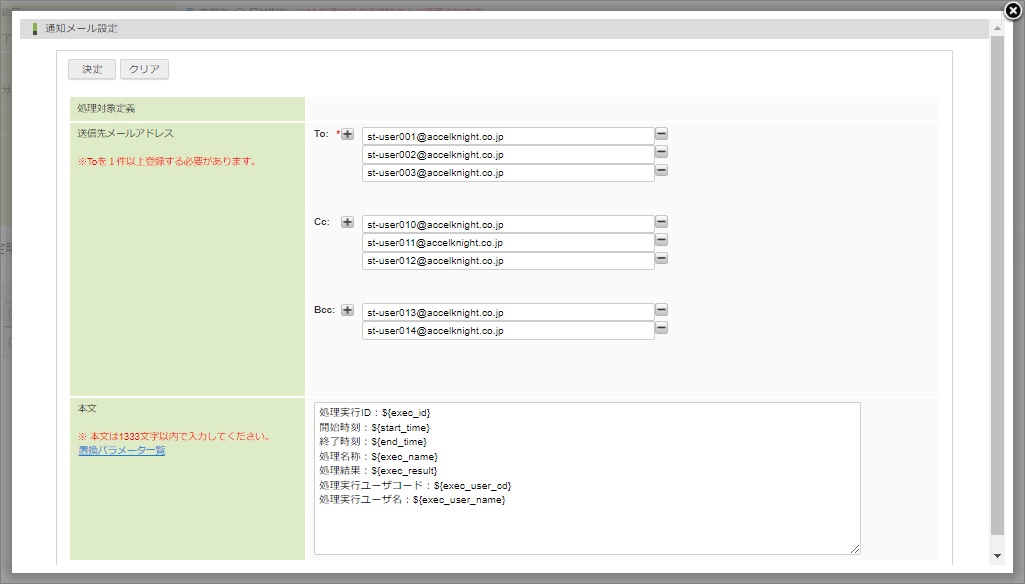Screen dimensions: 1025x584
Task: Add a new Cc address row
Action: point(348,222)
